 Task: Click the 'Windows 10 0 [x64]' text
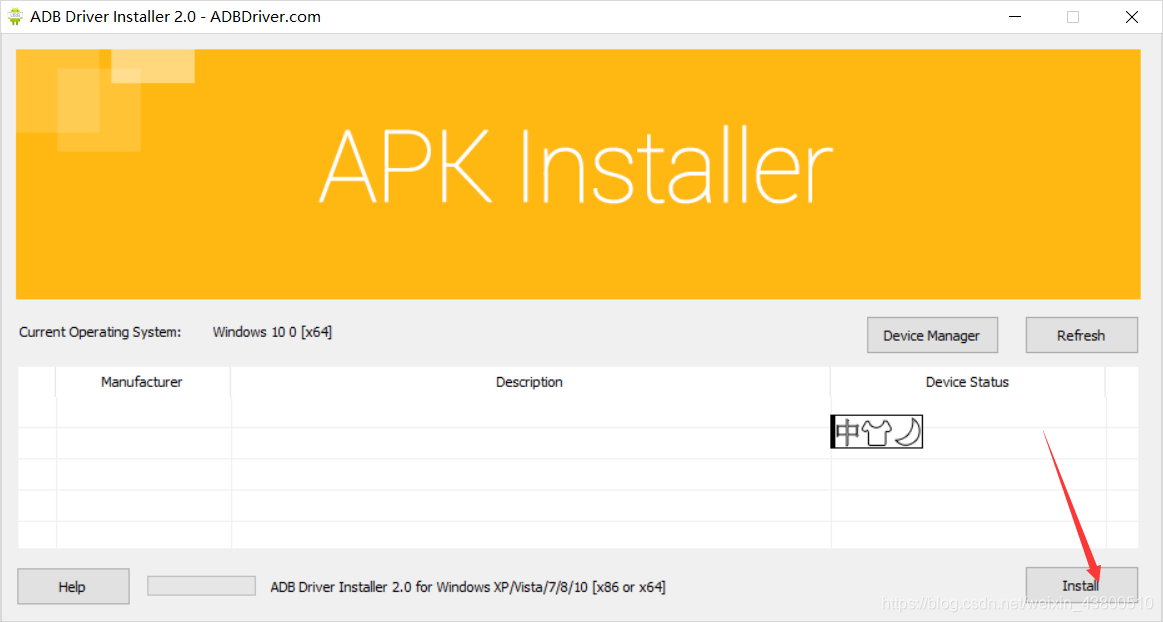(x=272, y=332)
